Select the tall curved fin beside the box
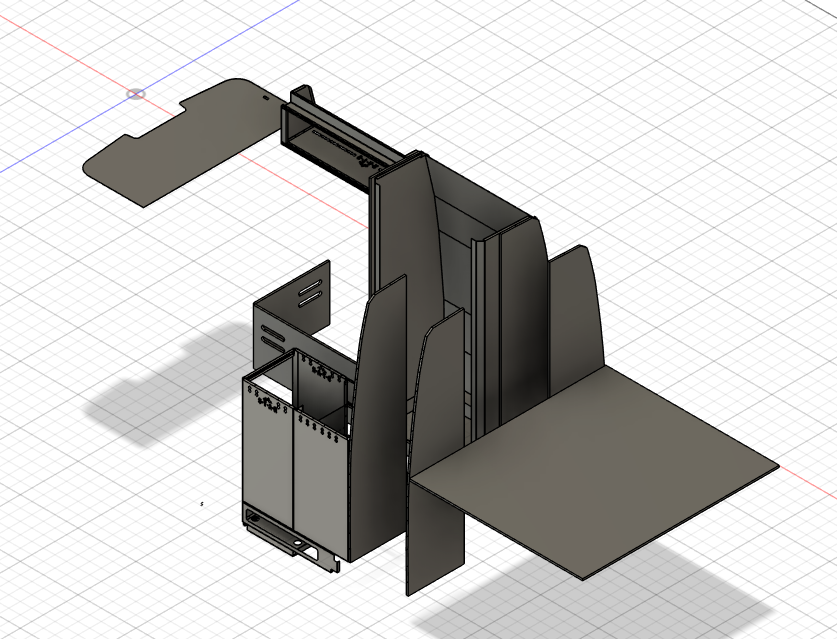837x639 pixels. 380,400
